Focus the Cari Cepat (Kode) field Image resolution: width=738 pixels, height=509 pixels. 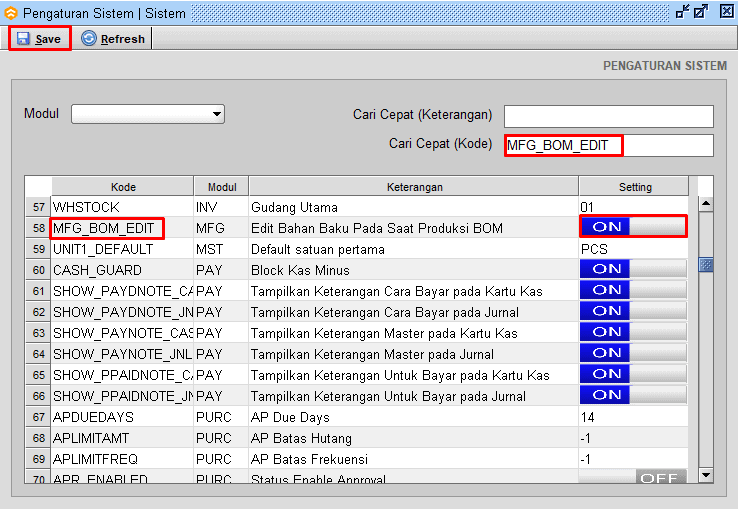[609, 145]
